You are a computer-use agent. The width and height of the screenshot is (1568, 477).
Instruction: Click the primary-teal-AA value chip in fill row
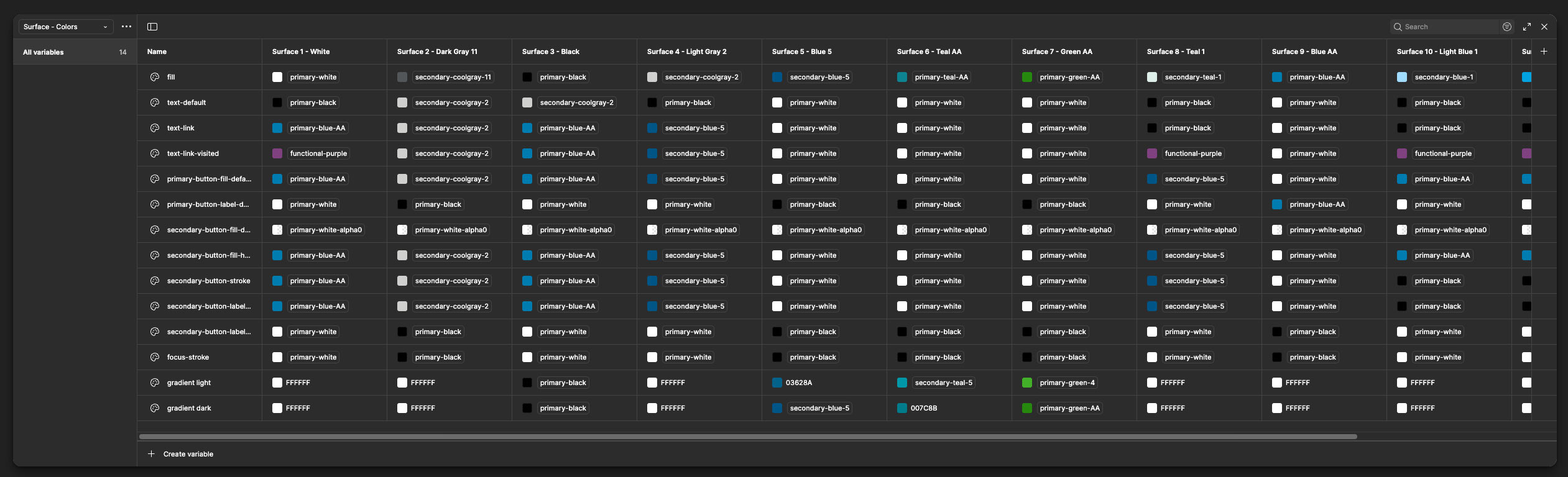941,77
